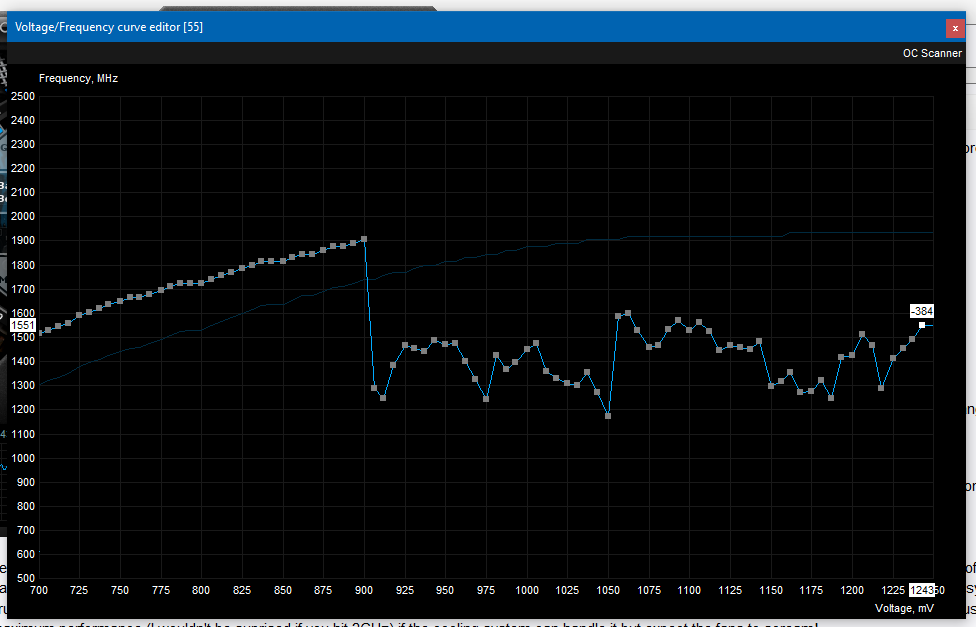Screen dimensions: 976x627
Task: Select the peak curve point at 900 mV
Action: [x=364, y=239]
